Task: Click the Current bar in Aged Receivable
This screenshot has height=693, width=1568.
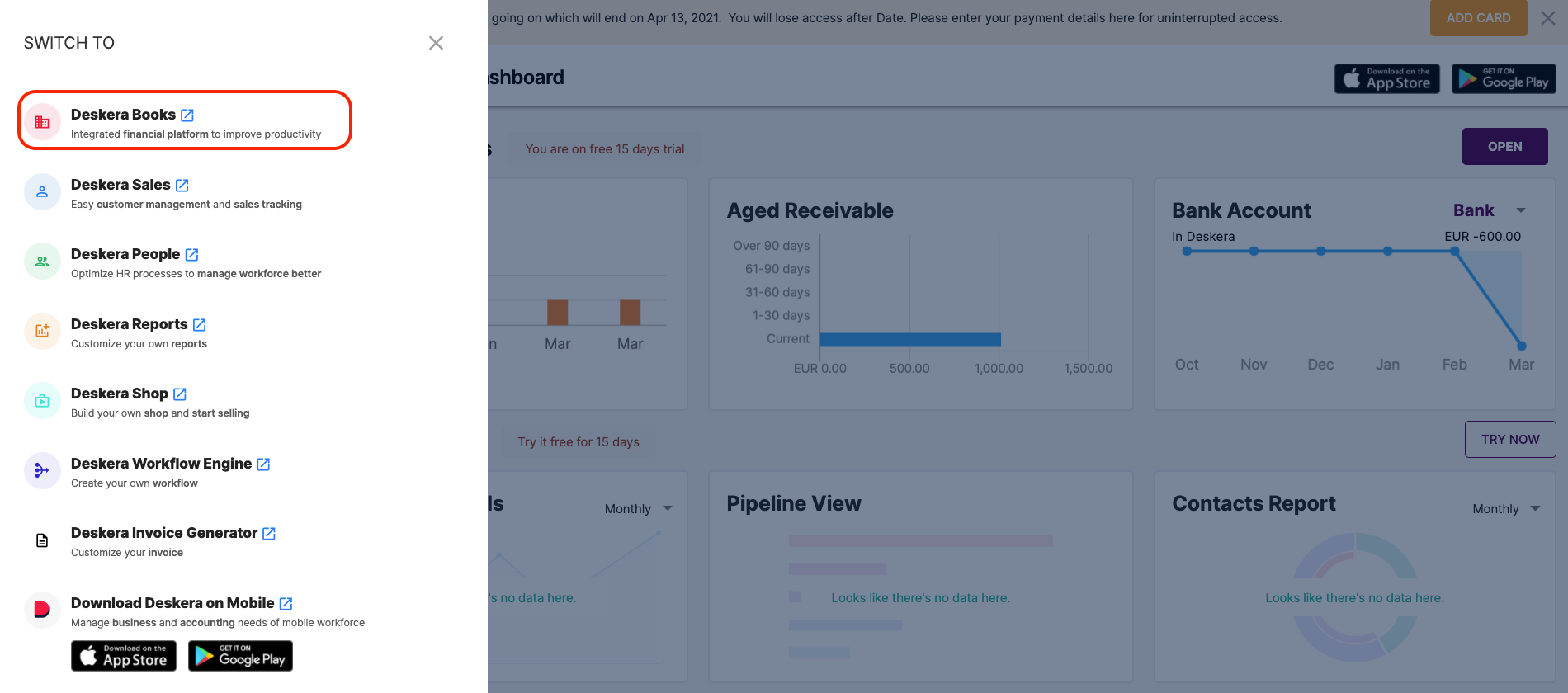Action: click(x=910, y=339)
